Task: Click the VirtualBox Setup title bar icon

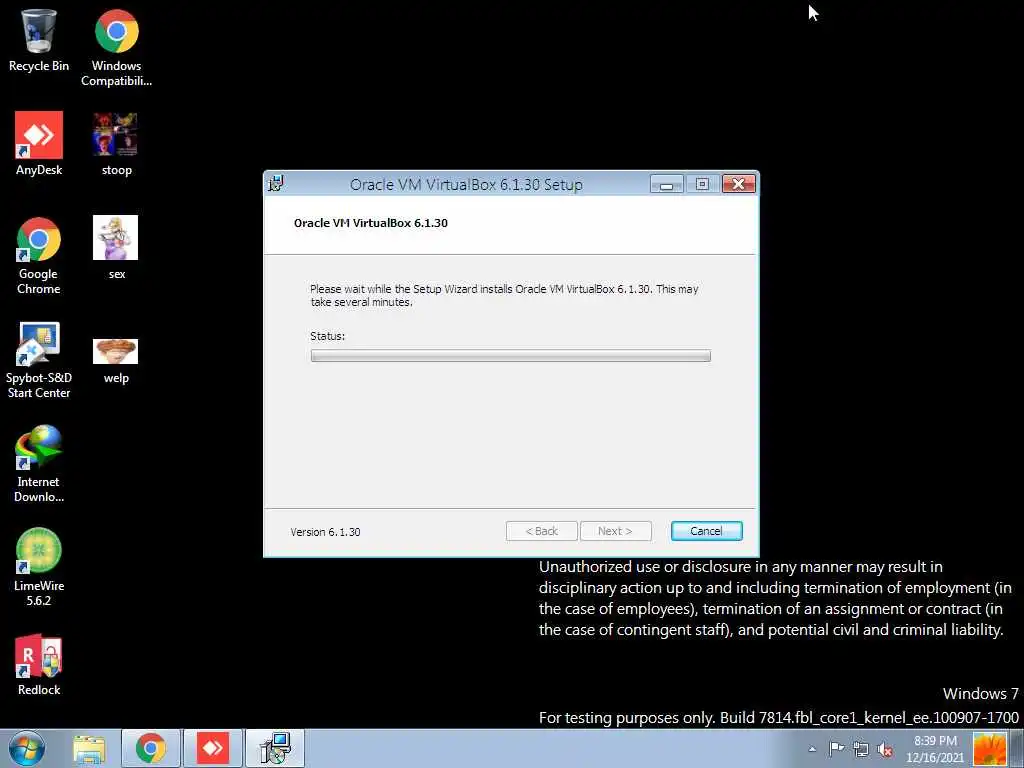Action: click(276, 184)
